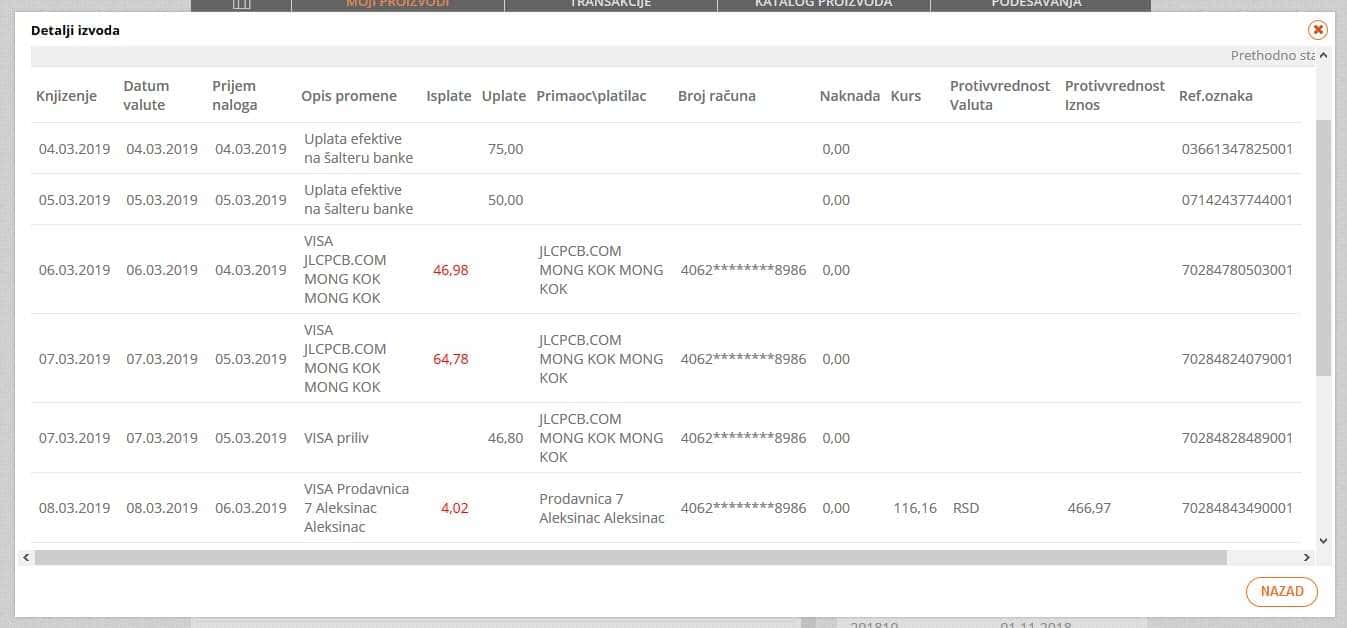Viewport: 1347px width, 628px height.
Task: Select inflow amount 46,80
Action: 505,438
